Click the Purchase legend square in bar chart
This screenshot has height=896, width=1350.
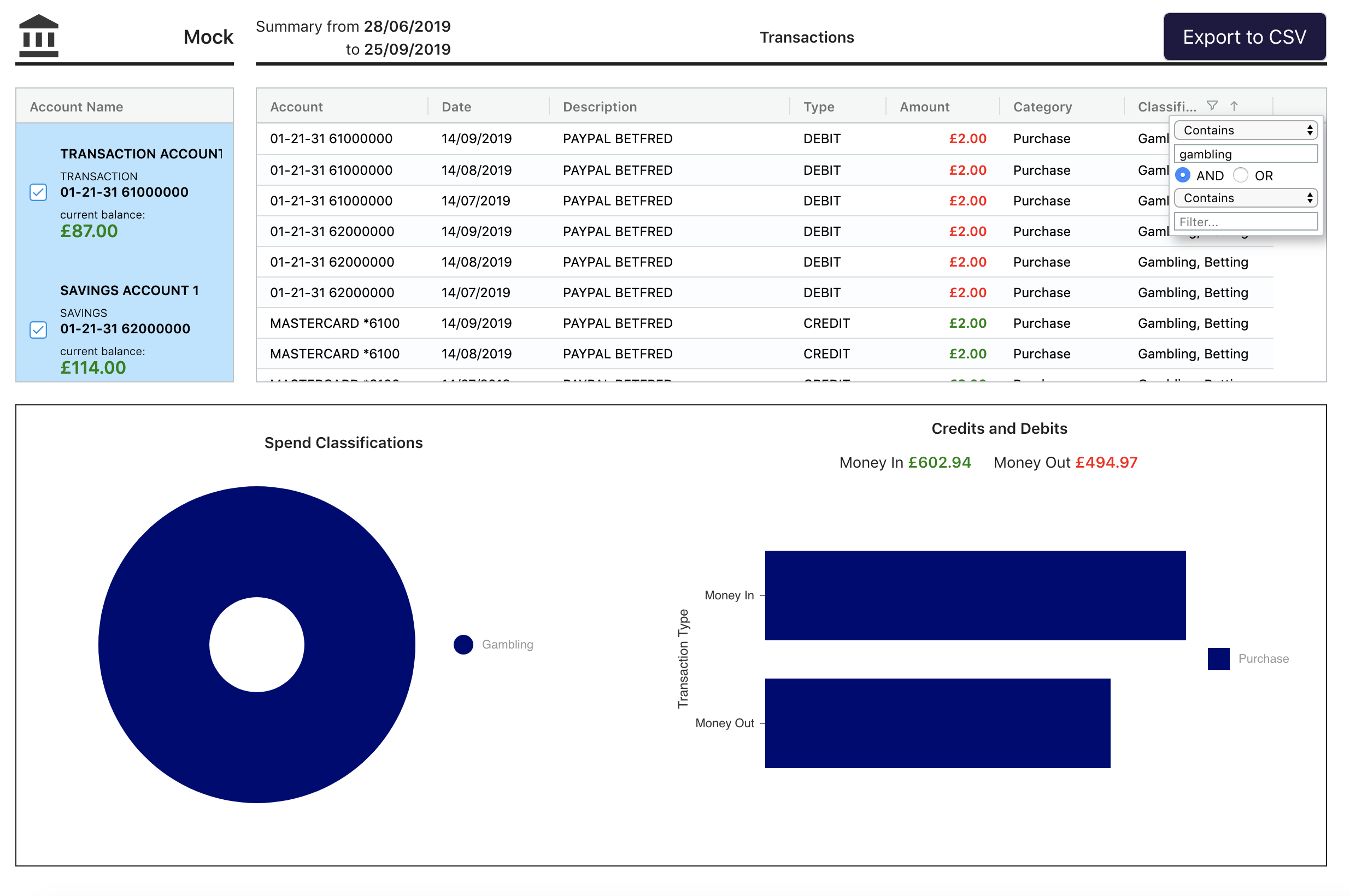[1218, 658]
